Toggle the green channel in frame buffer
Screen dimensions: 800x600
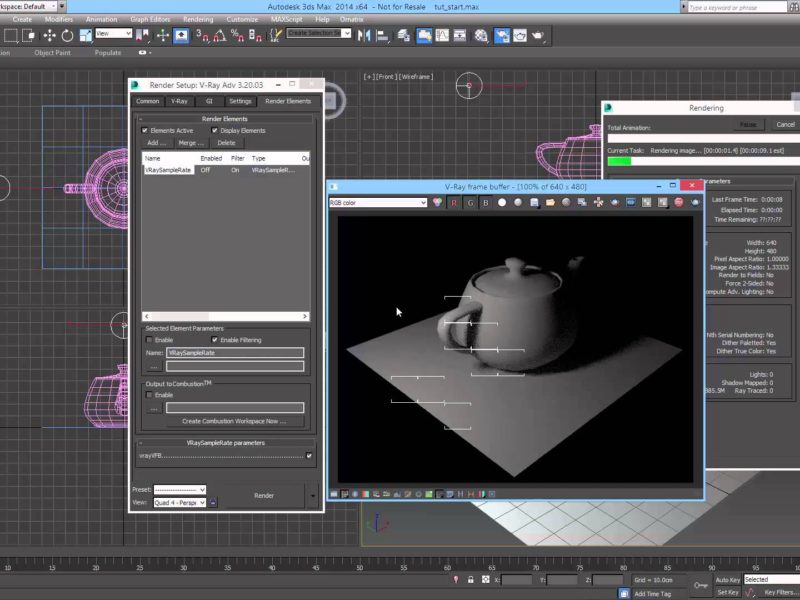[x=470, y=203]
